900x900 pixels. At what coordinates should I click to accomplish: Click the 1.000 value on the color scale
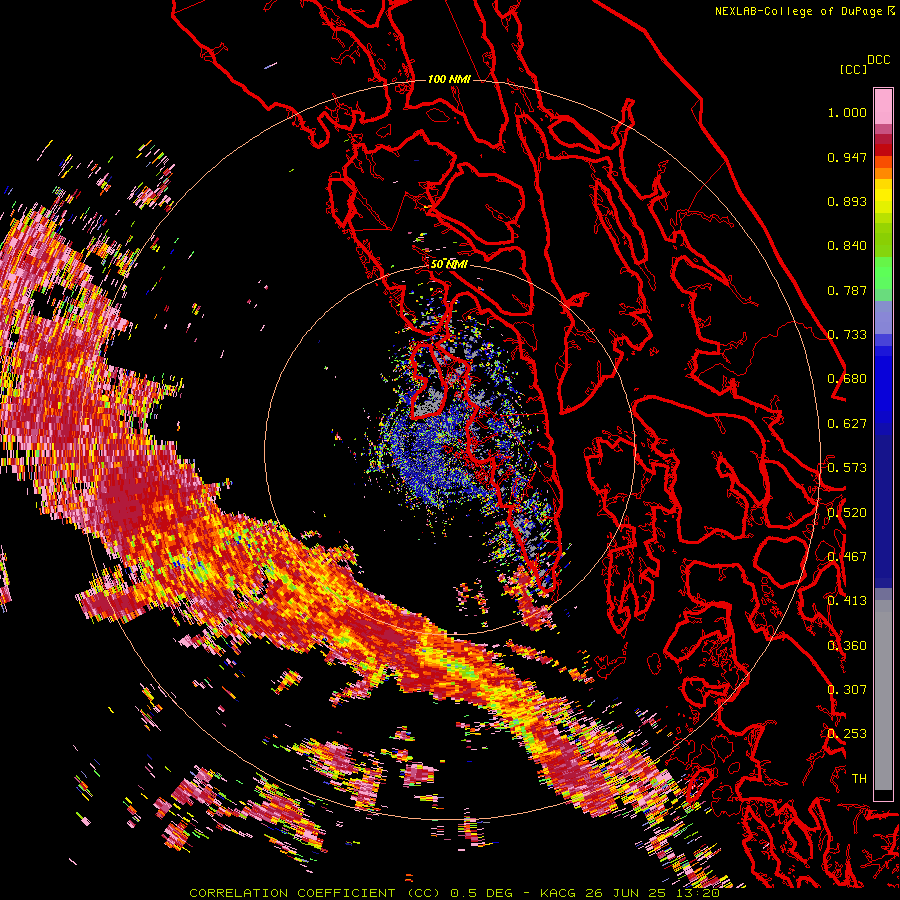[x=847, y=112]
